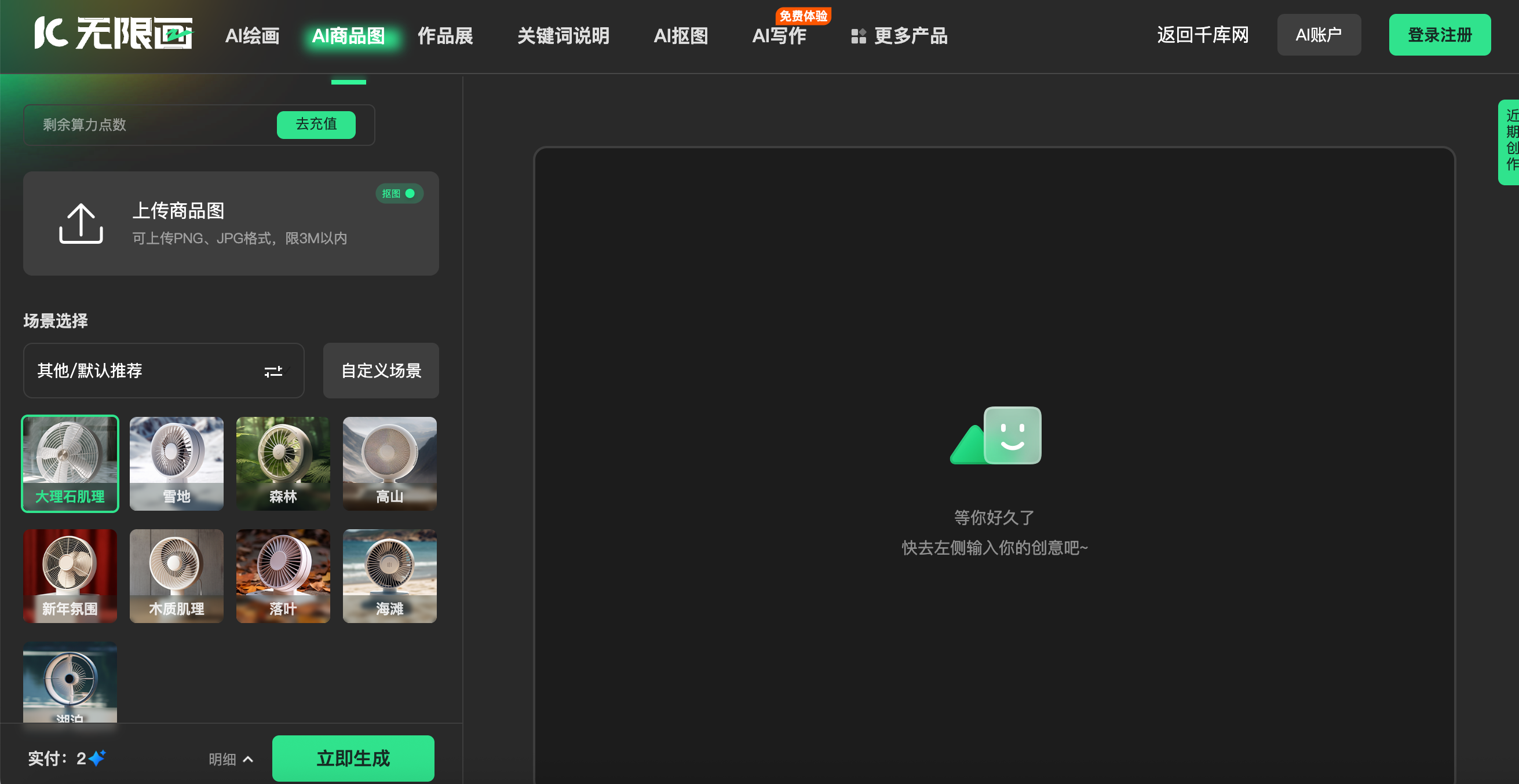Switch to the AI绘画 tab
The image size is (1519, 784).
click(251, 36)
